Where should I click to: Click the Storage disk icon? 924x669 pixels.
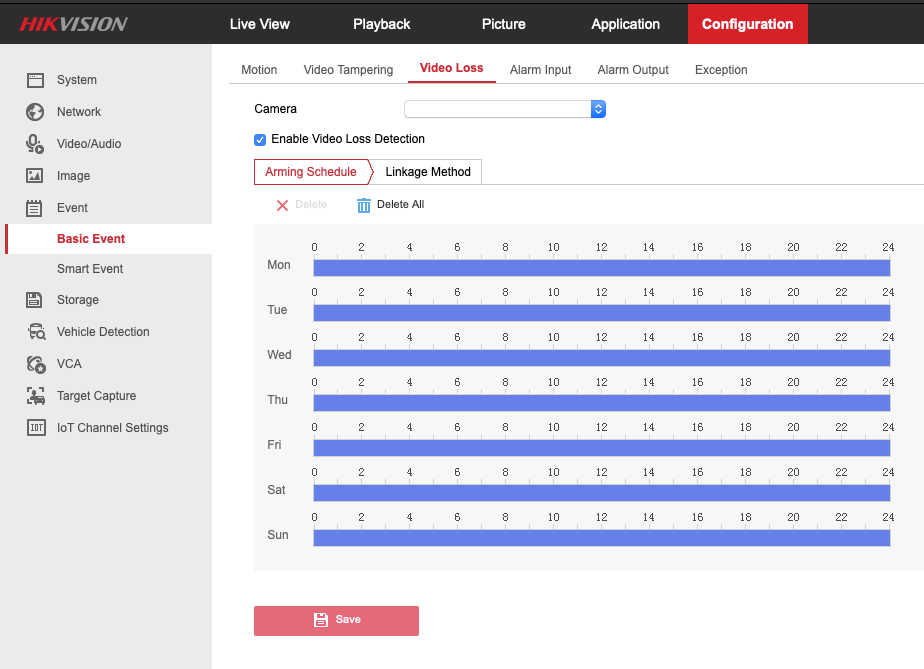[x=35, y=300]
